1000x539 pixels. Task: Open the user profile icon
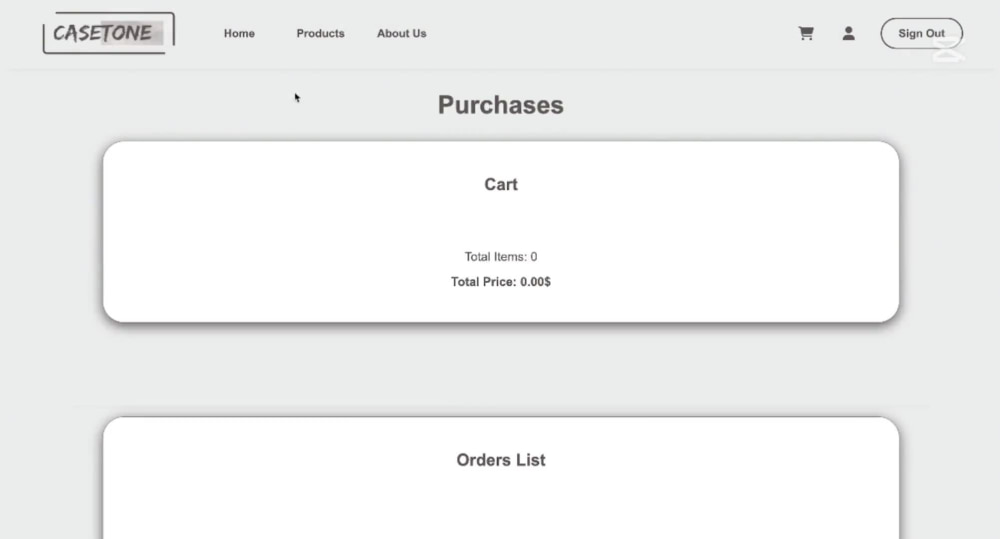click(x=848, y=33)
